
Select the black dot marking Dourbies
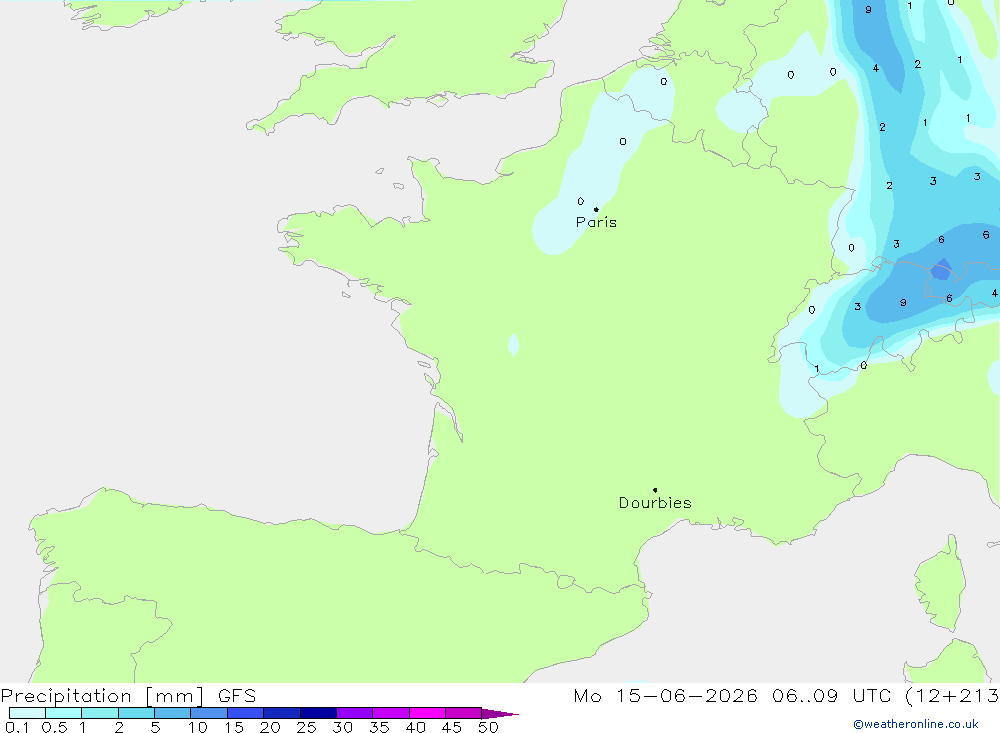pyautogui.click(x=655, y=490)
